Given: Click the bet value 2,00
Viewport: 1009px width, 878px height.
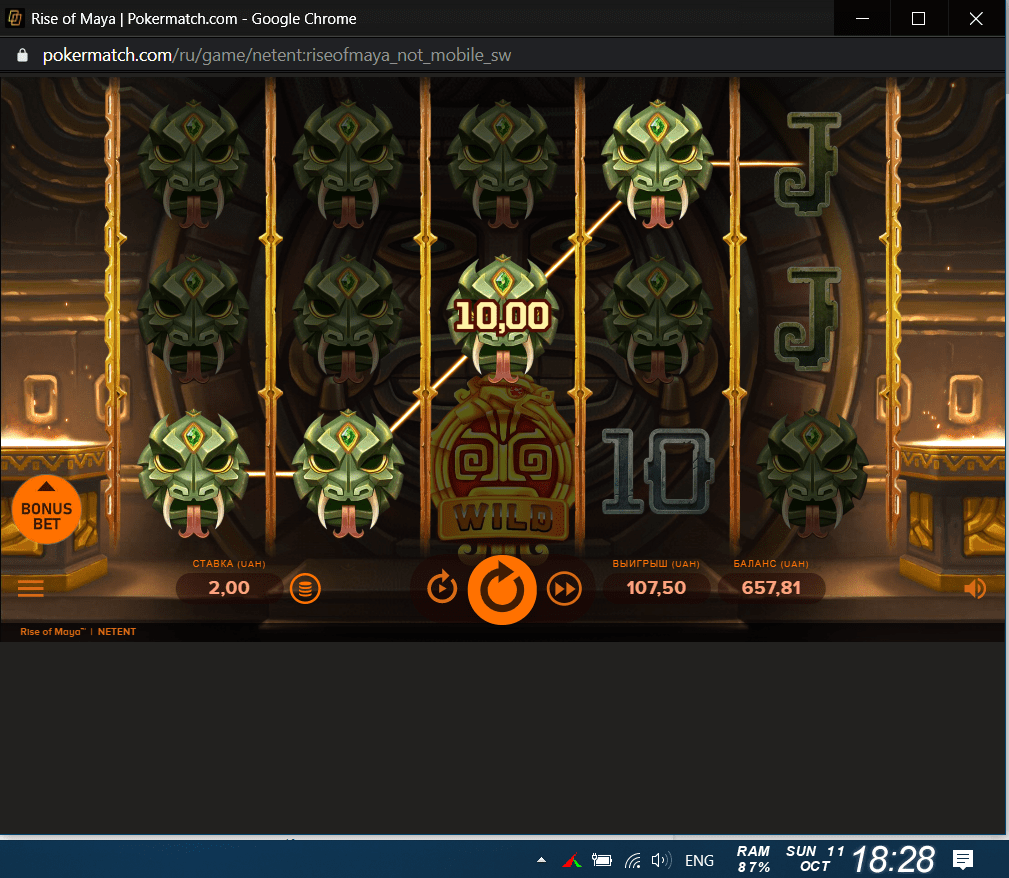Looking at the screenshot, I should [x=228, y=588].
